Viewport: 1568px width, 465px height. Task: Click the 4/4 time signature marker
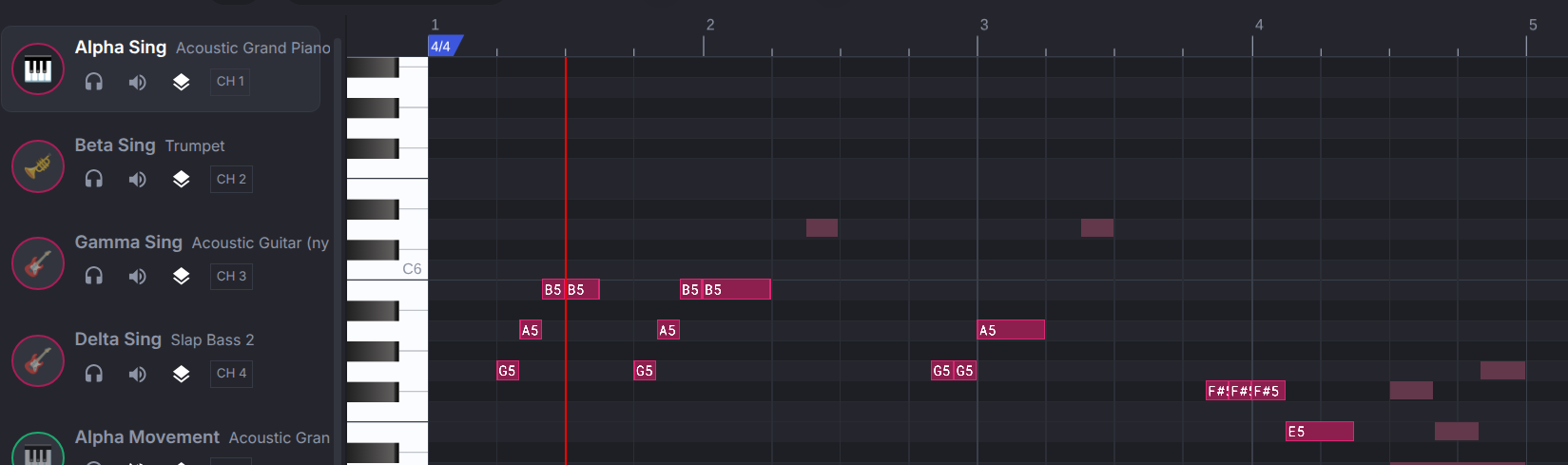pyautogui.click(x=442, y=46)
